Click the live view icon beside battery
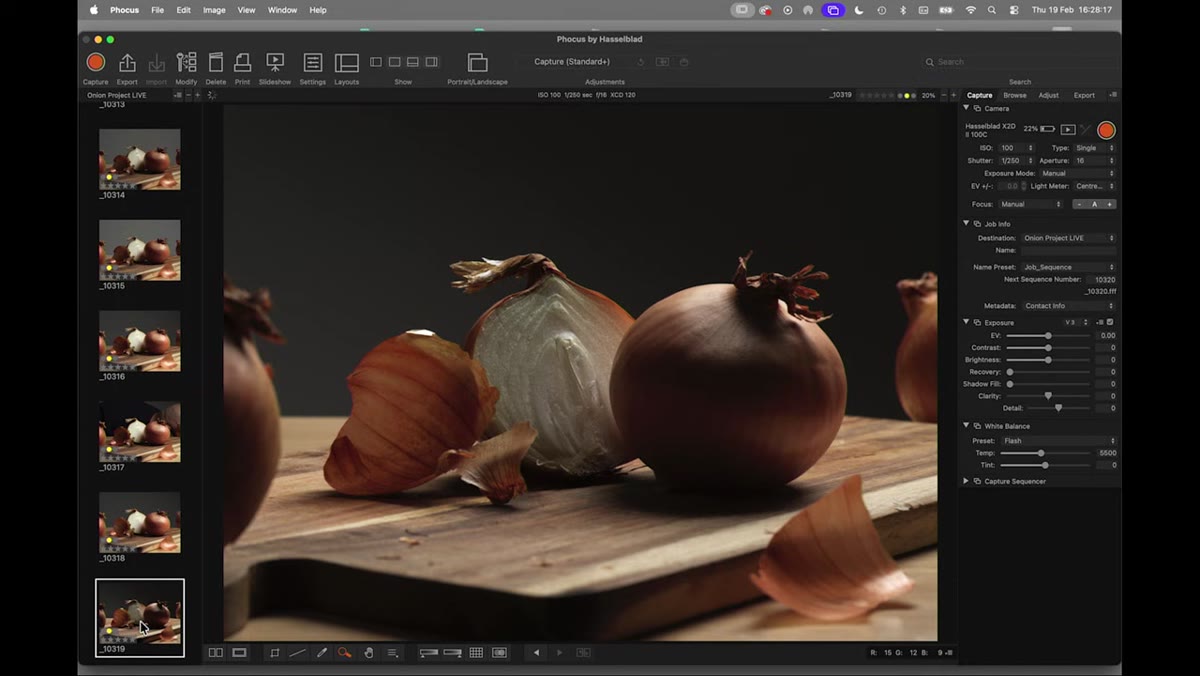This screenshot has width=1200, height=676. coord(1068,130)
